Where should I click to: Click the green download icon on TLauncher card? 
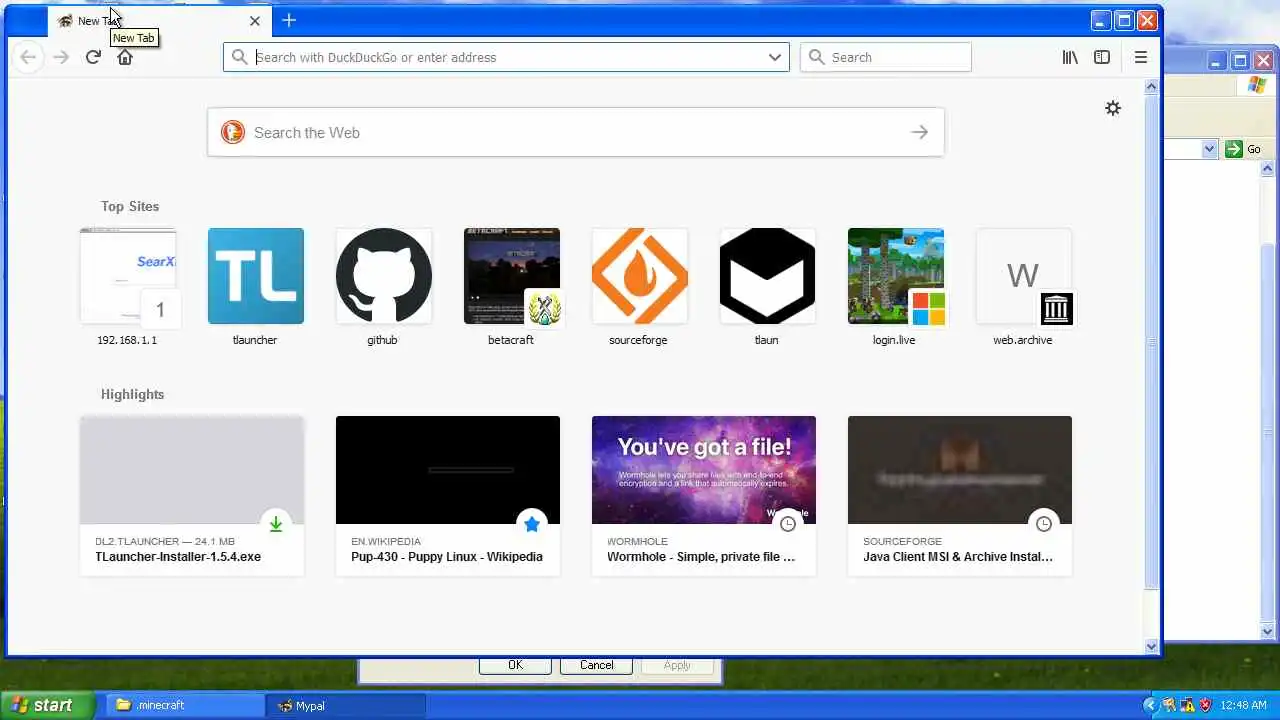[x=276, y=524]
